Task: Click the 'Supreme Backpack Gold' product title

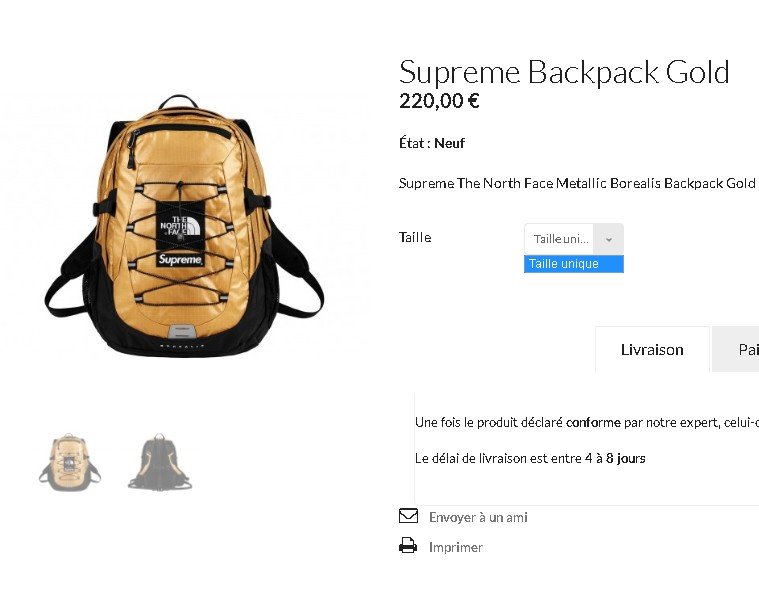Action: tap(564, 72)
